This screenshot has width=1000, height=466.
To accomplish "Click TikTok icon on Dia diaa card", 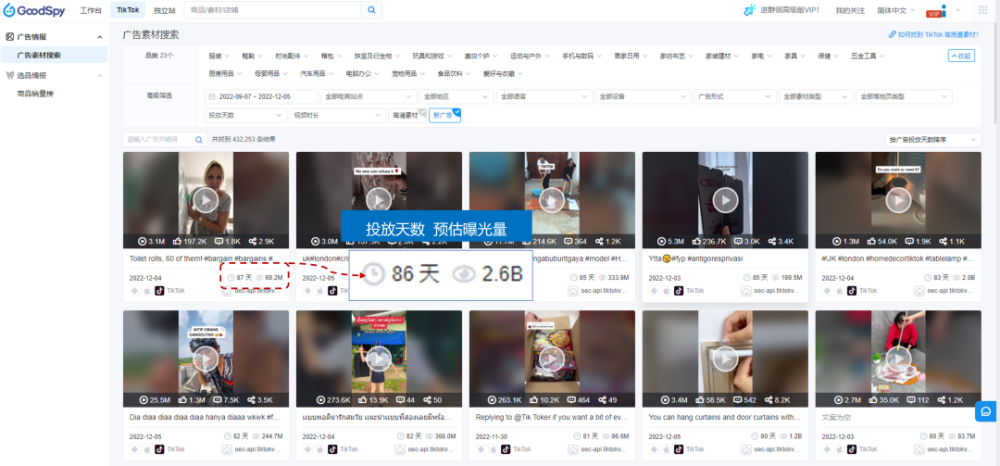I will (159, 449).
